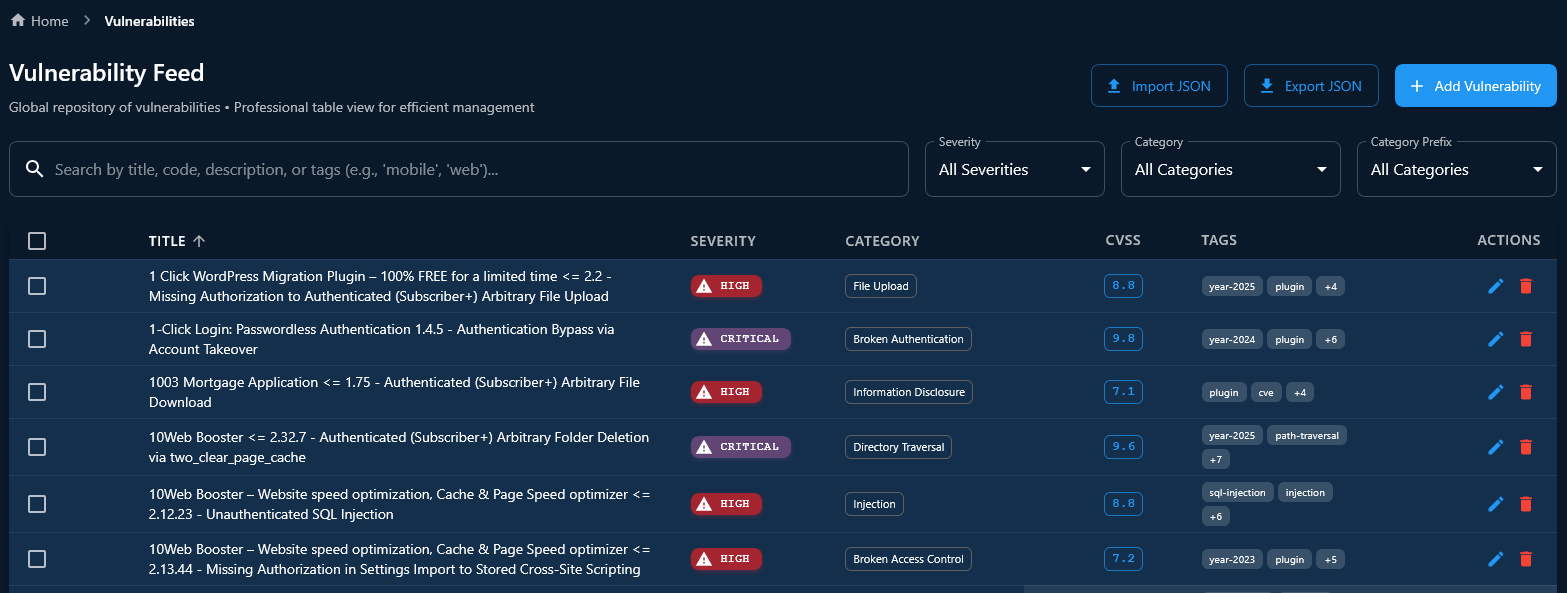Check the 10Web Booster Unauthenticated SQL Injection row
Image resolution: width=1567 pixels, height=593 pixels.
(37, 504)
